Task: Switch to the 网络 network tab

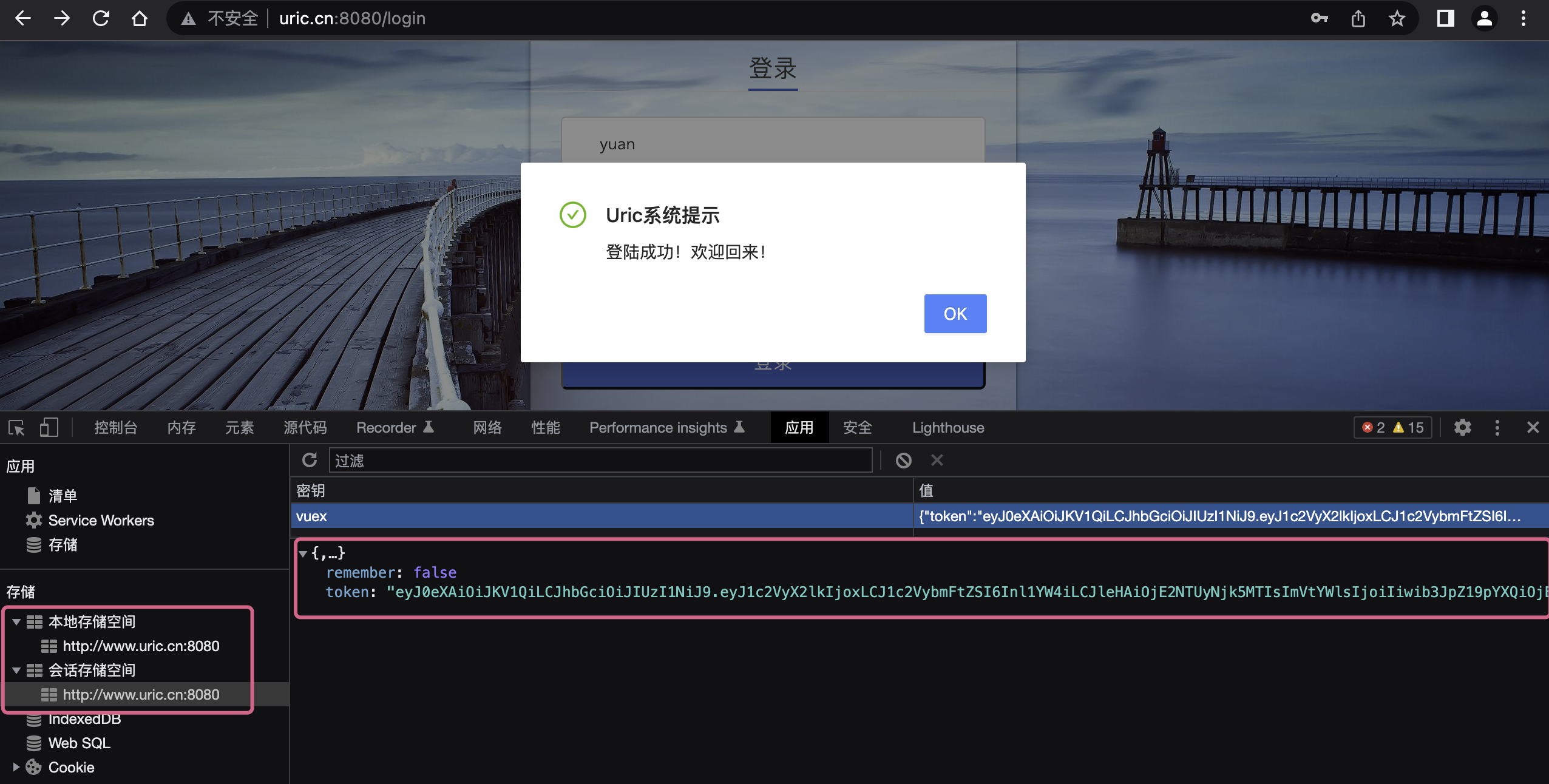Action: [487, 428]
